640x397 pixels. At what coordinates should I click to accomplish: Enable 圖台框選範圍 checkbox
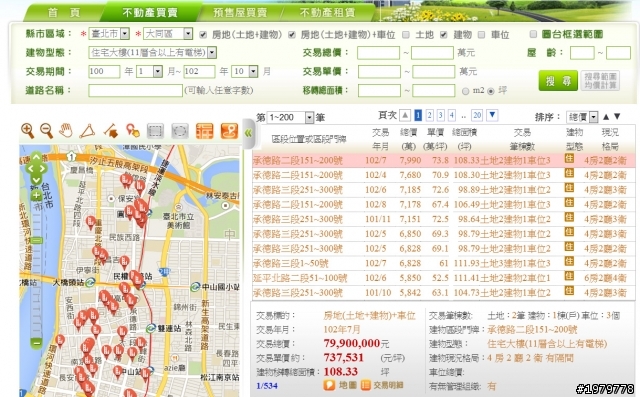coord(533,34)
